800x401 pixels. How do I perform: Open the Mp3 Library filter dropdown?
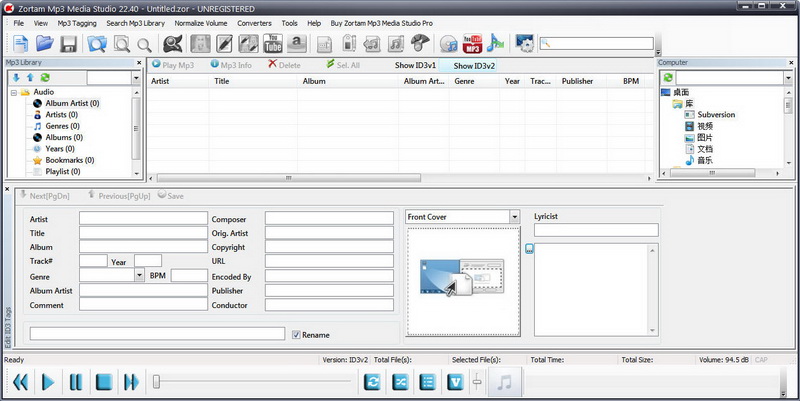(136, 78)
